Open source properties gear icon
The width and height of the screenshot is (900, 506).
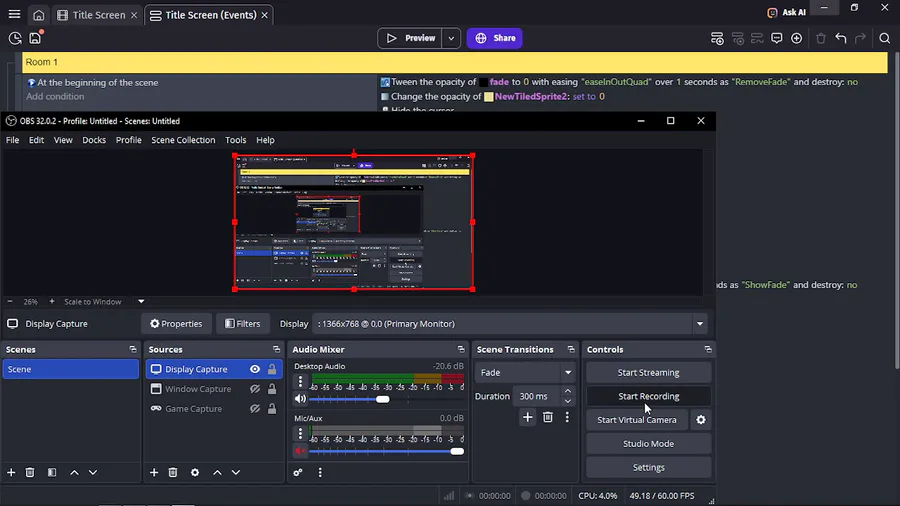coord(195,472)
